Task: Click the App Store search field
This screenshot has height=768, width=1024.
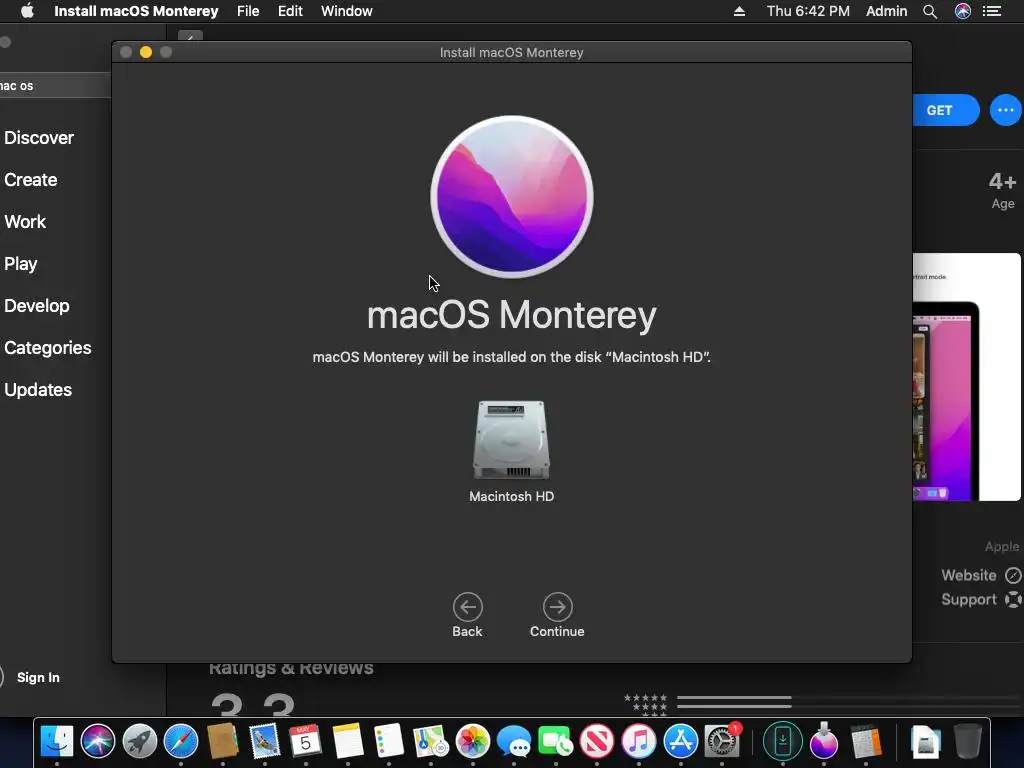Action: tap(55, 86)
